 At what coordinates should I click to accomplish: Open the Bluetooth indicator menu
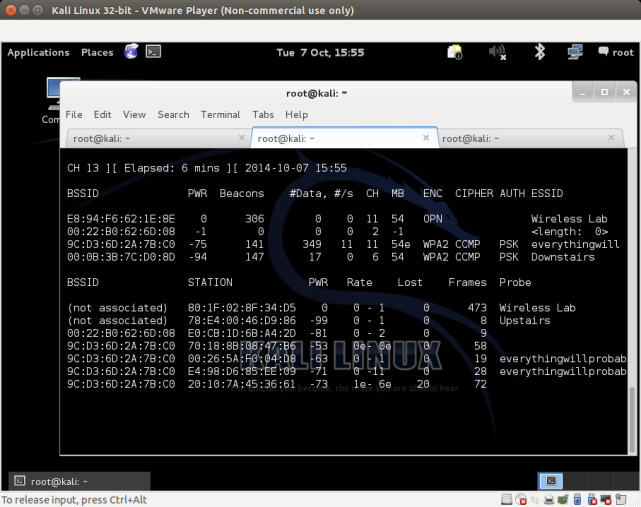point(540,52)
